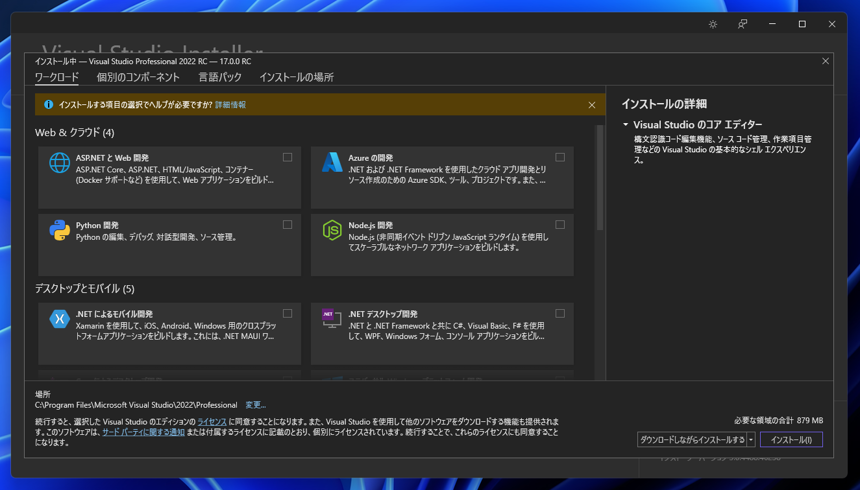Click the feedback icon in title bar
Screen dimensions: 860x490
pos(743,24)
